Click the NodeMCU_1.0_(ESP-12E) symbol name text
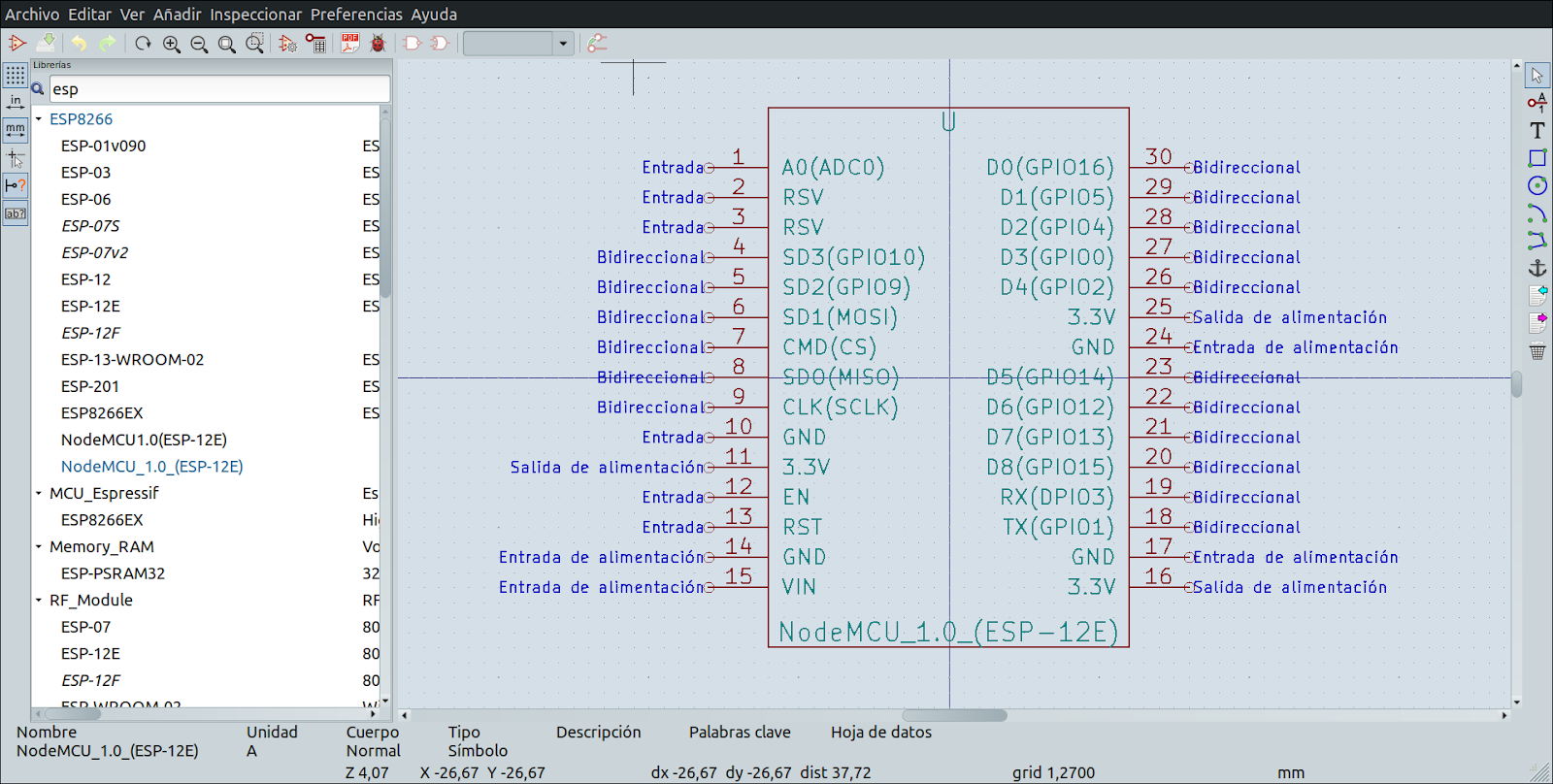Image resolution: width=1553 pixels, height=784 pixels. (x=948, y=633)
